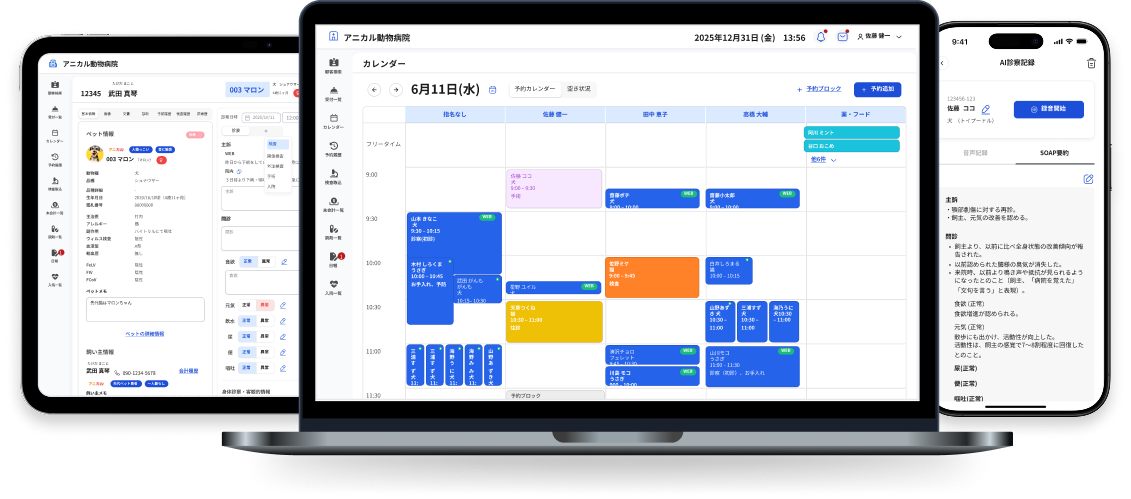Open date picker icon beside 6月11日(水)
The height and width of the screenshot is (499, 1131).
point(493,89)
